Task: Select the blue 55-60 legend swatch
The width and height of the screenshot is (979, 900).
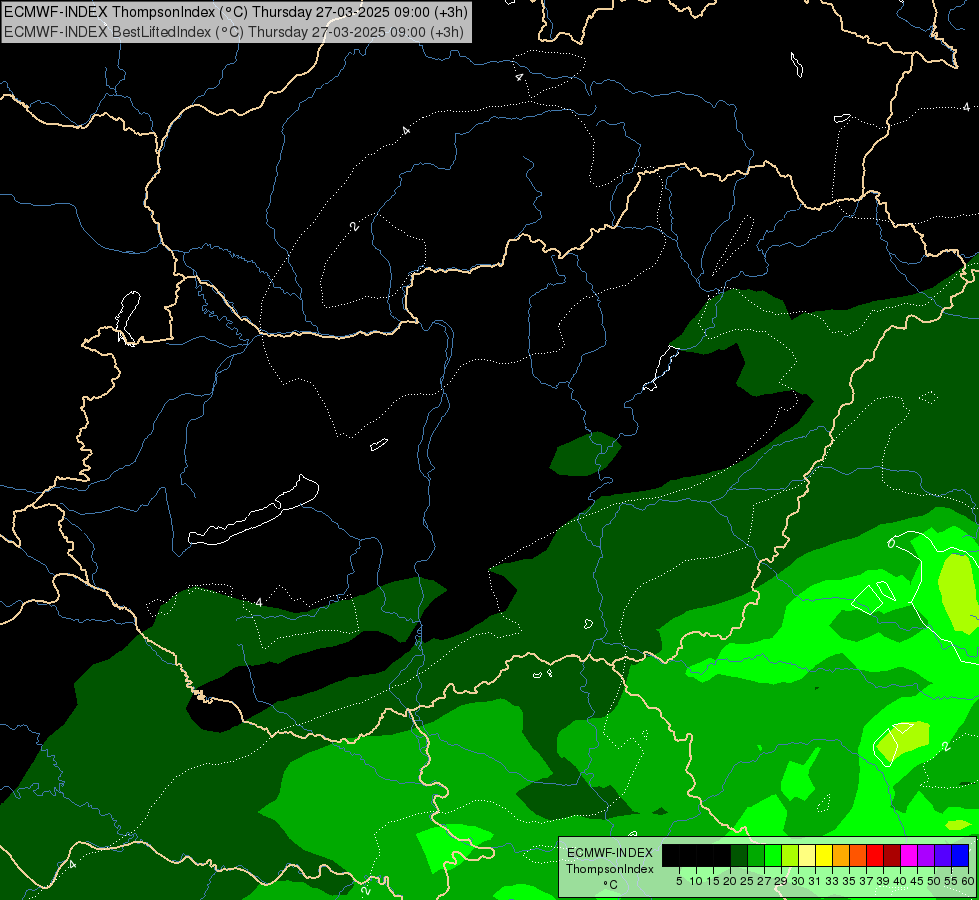Action: (x=960, y=855)
